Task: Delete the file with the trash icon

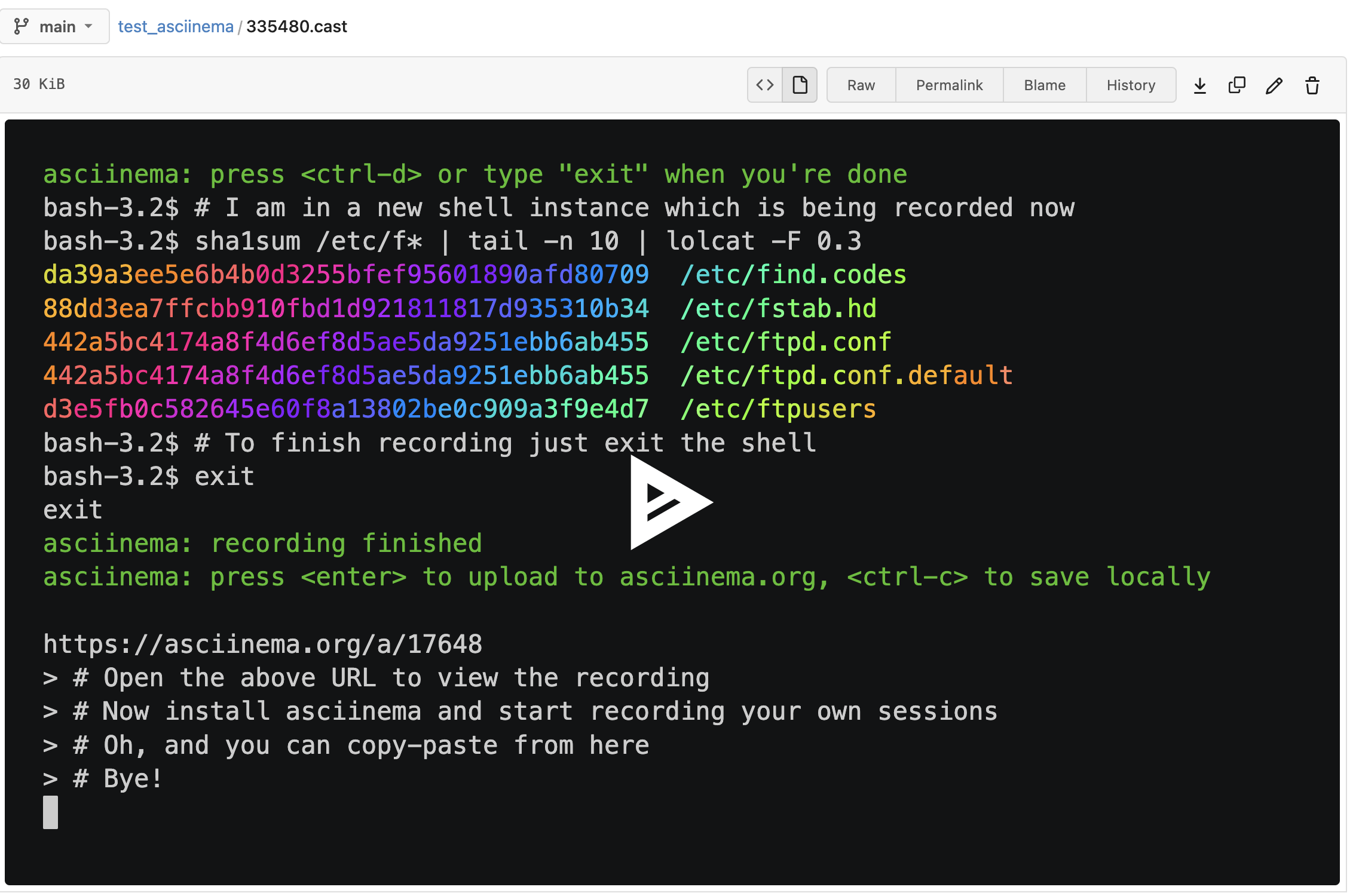Action: pyautogui.click(x=1312, y=85)
